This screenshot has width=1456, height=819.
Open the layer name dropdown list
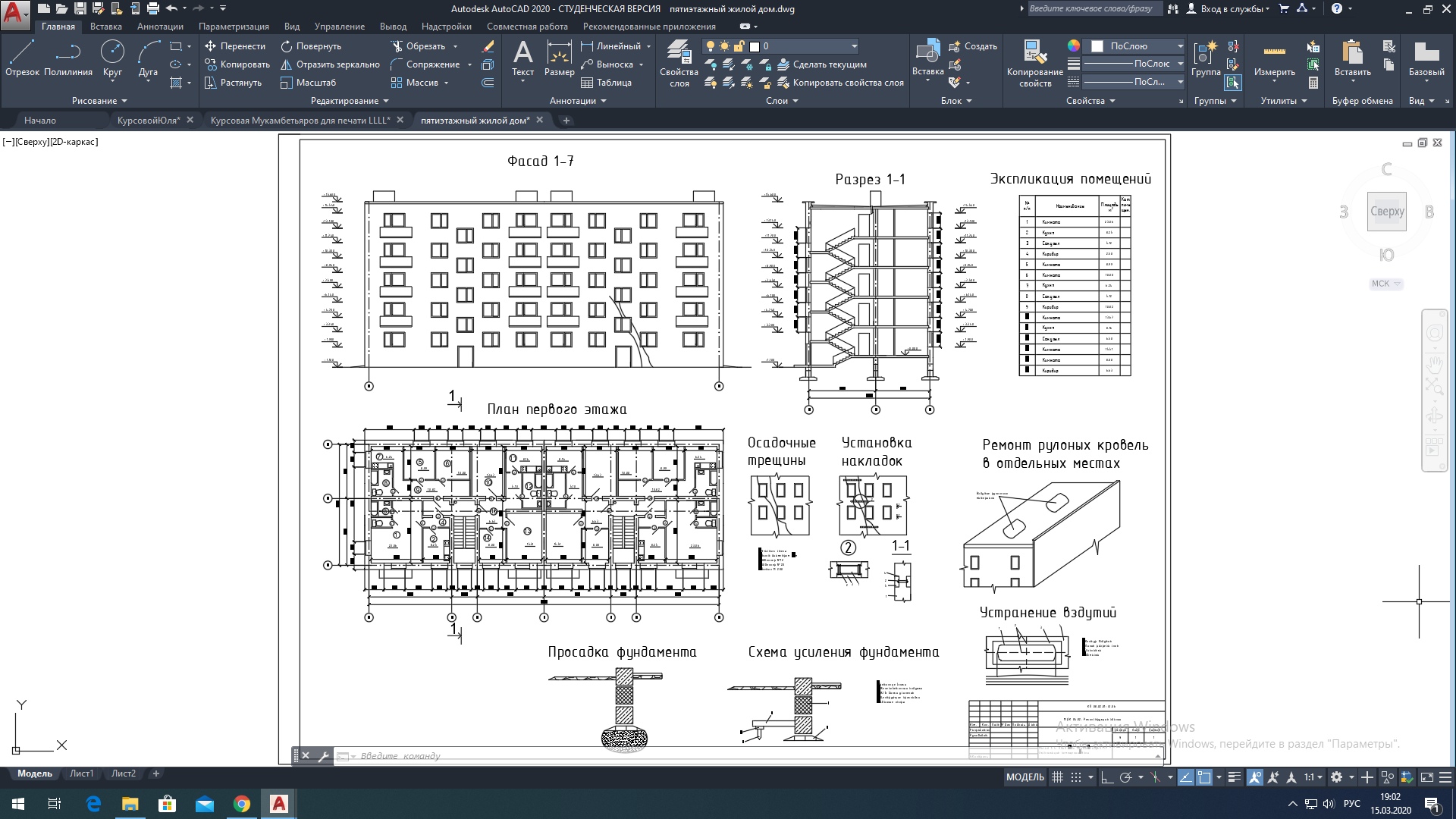pos(854,46)
